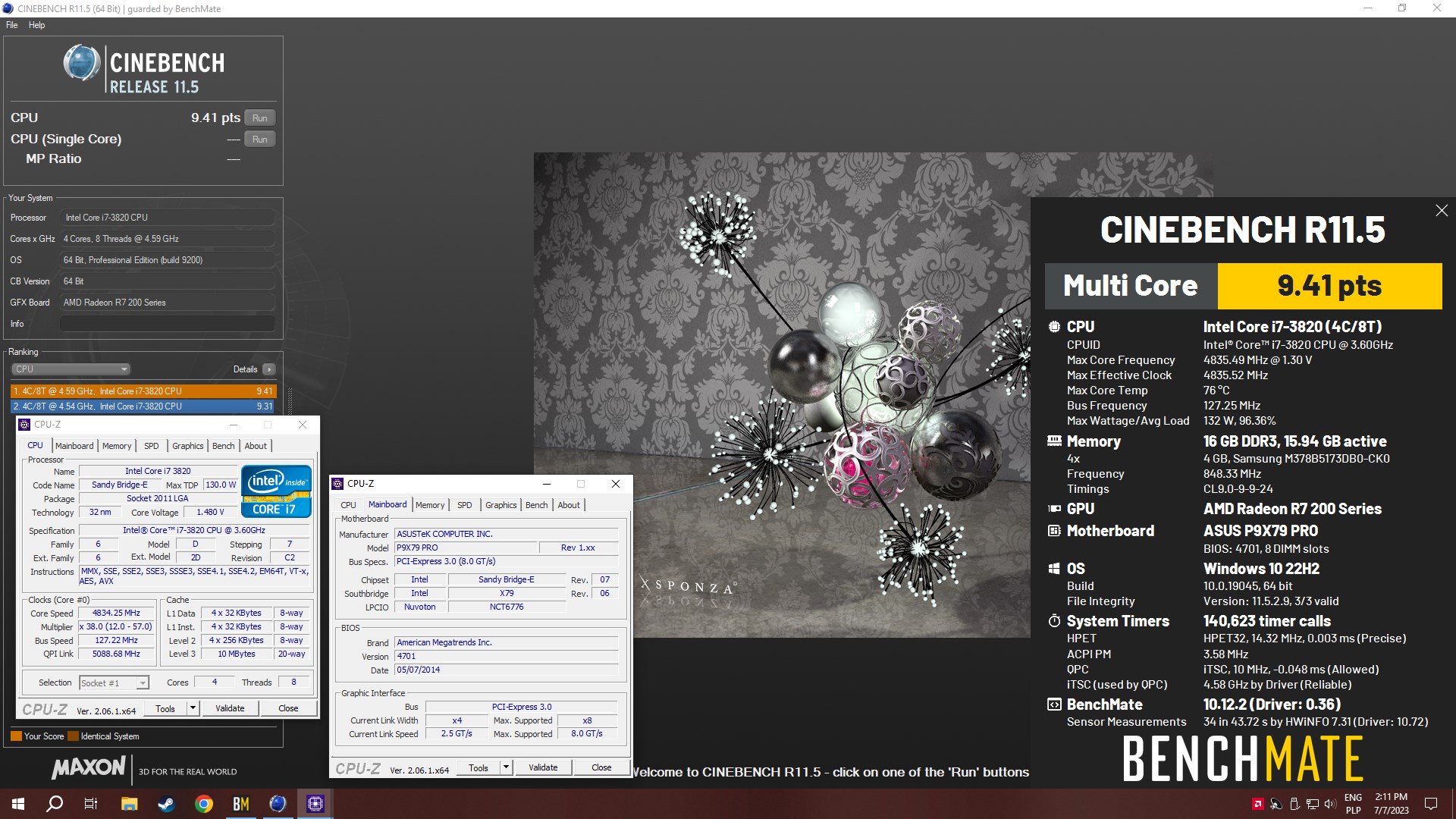Open Graphics tab in left CPU-Z window
The width and height of the screenshot is (1456, 819).
187,446
